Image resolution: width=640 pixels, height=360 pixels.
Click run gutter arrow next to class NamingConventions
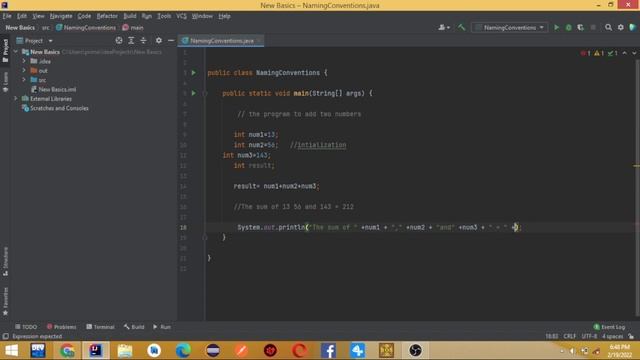194,73
